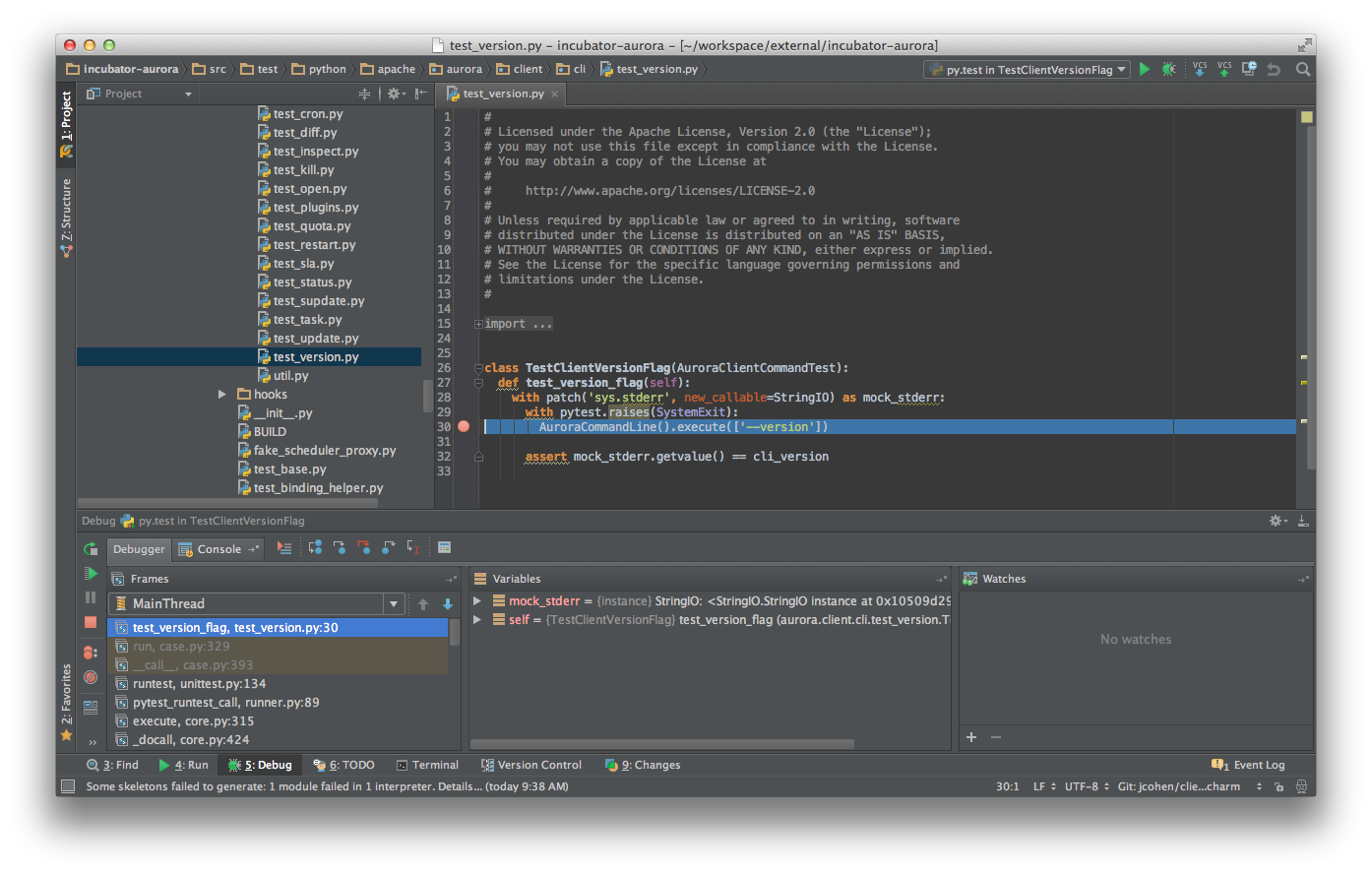Open the Evaluate Expression calculator icon
The width and height of the screenshot is (1372, 874).
[x=445, y=547]
